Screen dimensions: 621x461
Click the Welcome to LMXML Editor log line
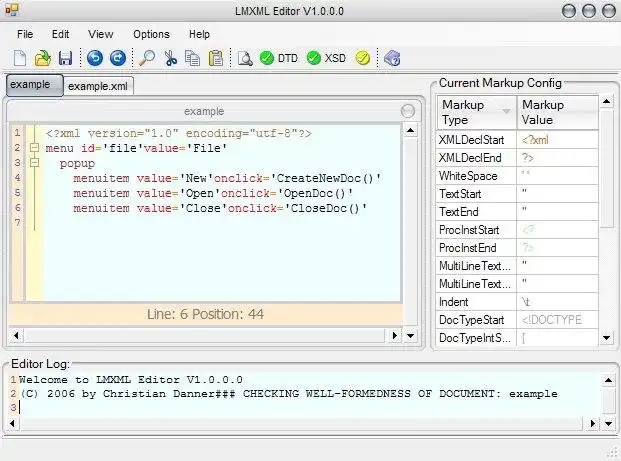[x=131, y=380]
